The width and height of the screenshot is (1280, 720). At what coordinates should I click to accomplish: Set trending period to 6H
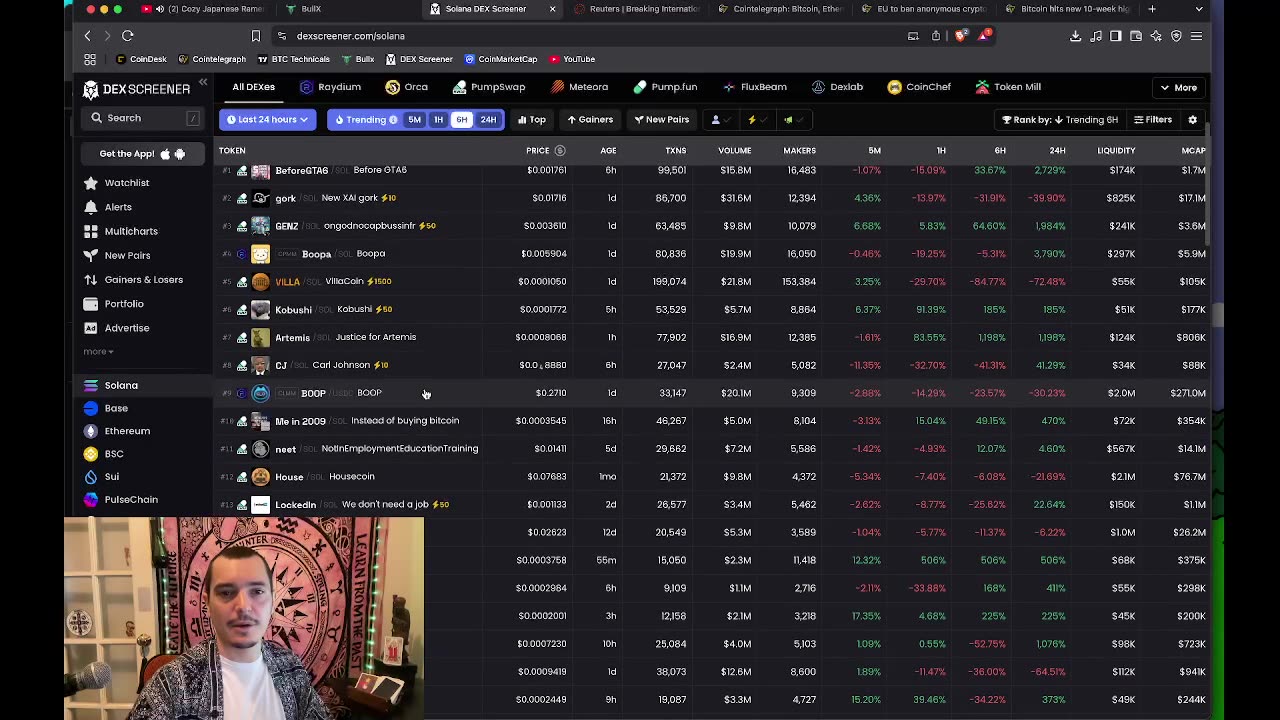click(462, 120)
